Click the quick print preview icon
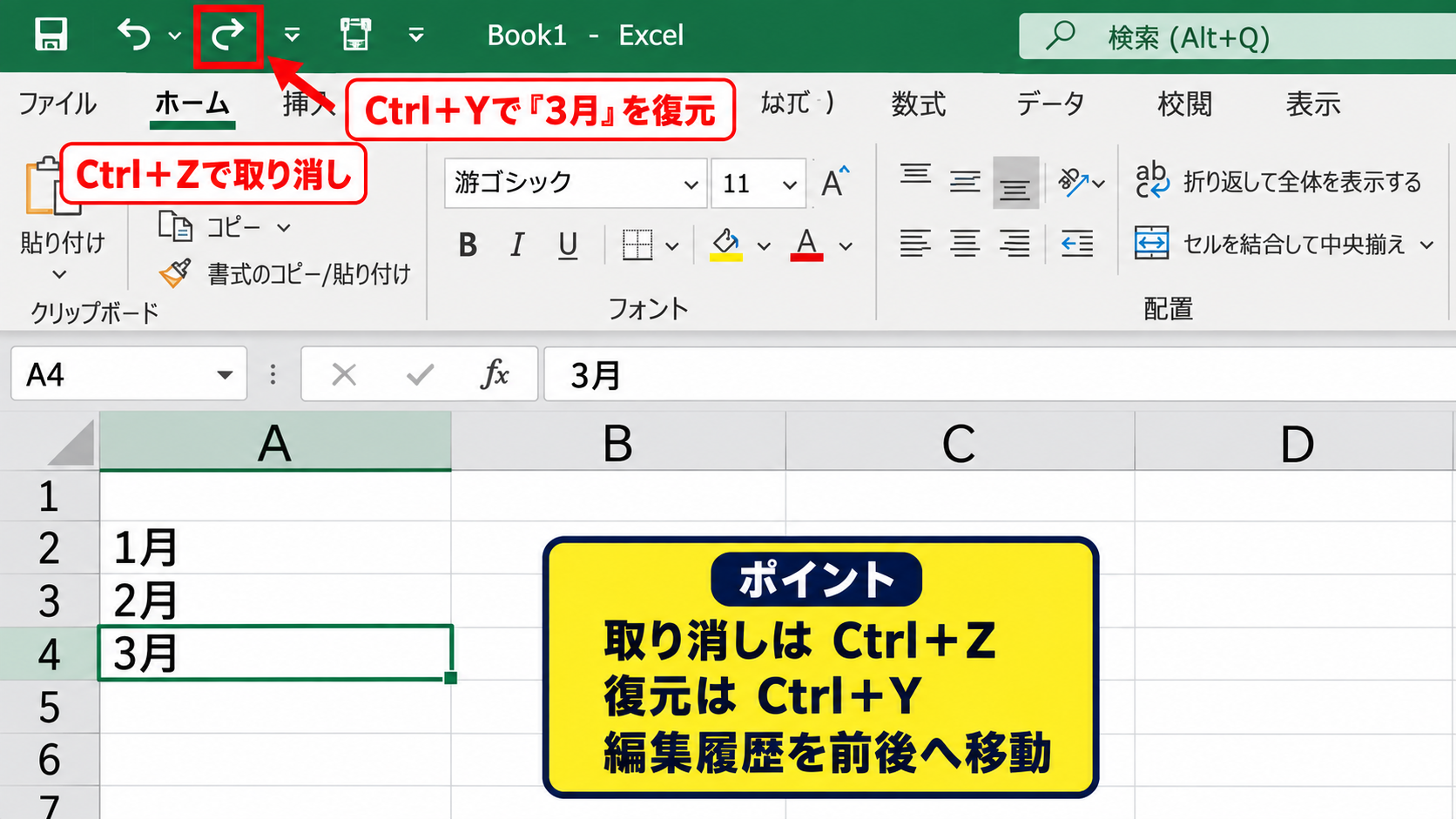The height and width of the screenshot is (819, 1456). [355, 35]
